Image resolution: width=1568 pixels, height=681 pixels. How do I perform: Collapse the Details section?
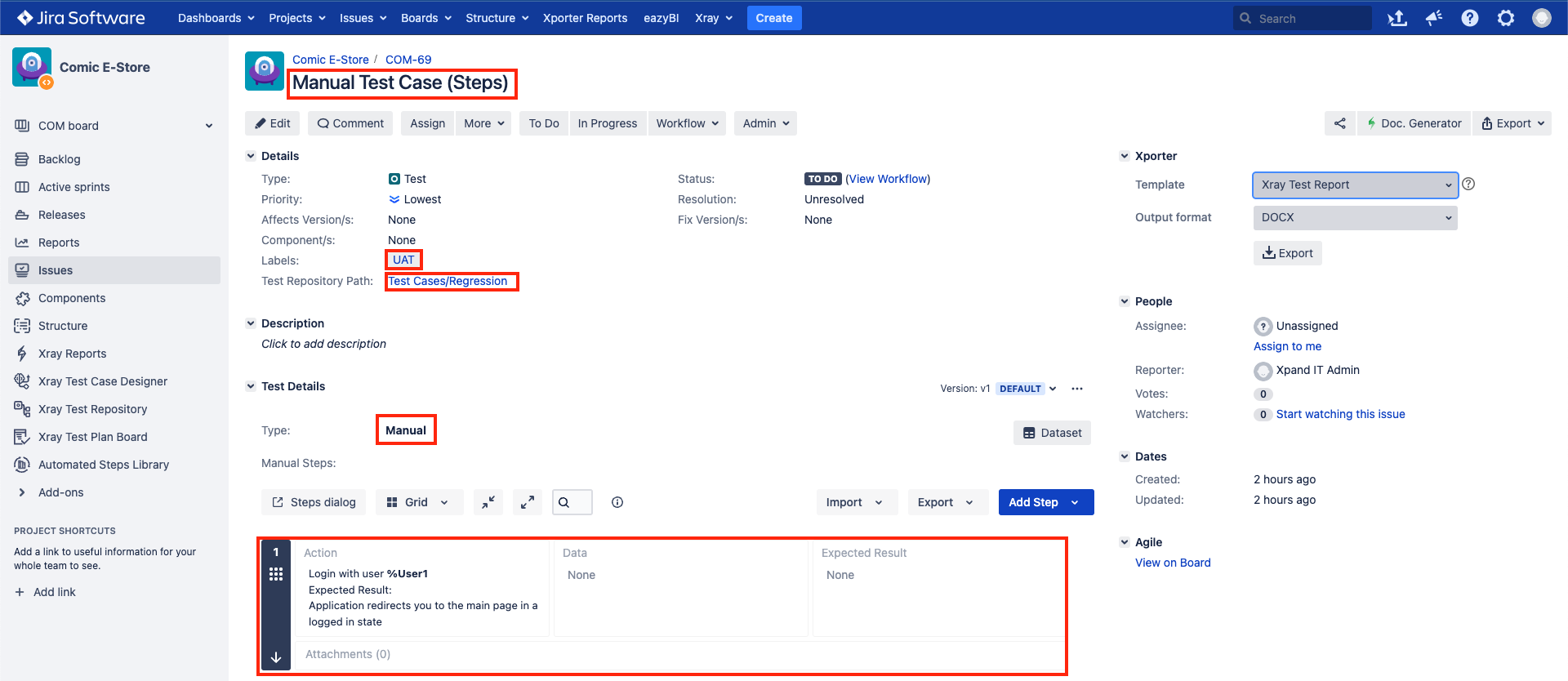point(251,156)
